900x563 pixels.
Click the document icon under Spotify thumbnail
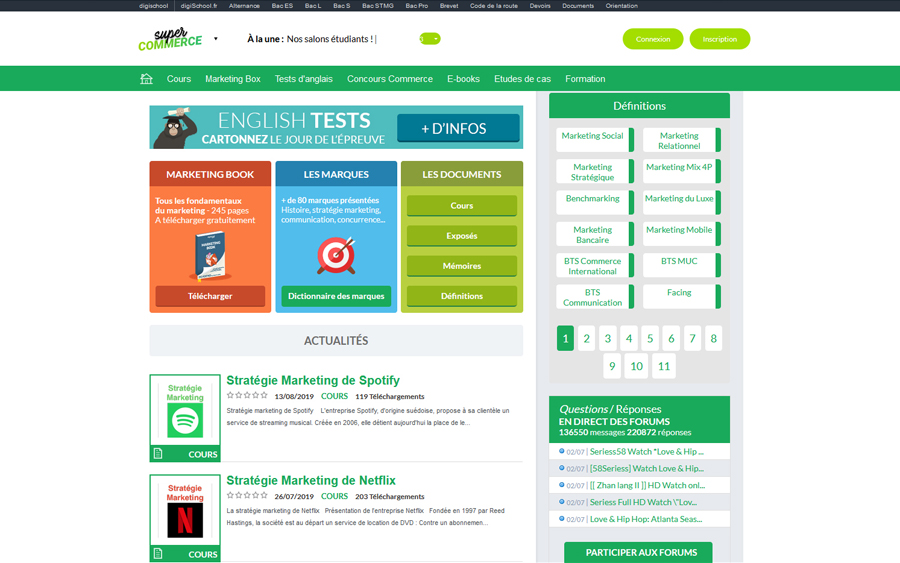pos(158,454)
